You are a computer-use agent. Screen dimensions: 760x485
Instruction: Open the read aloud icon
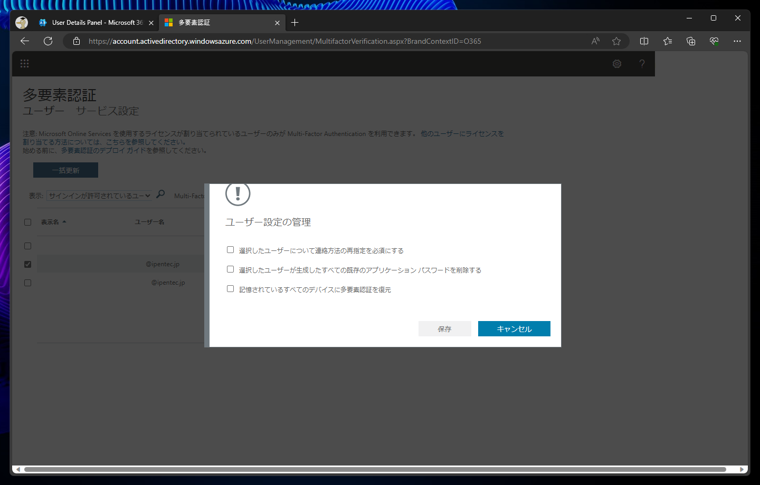[x=595, y=41]
